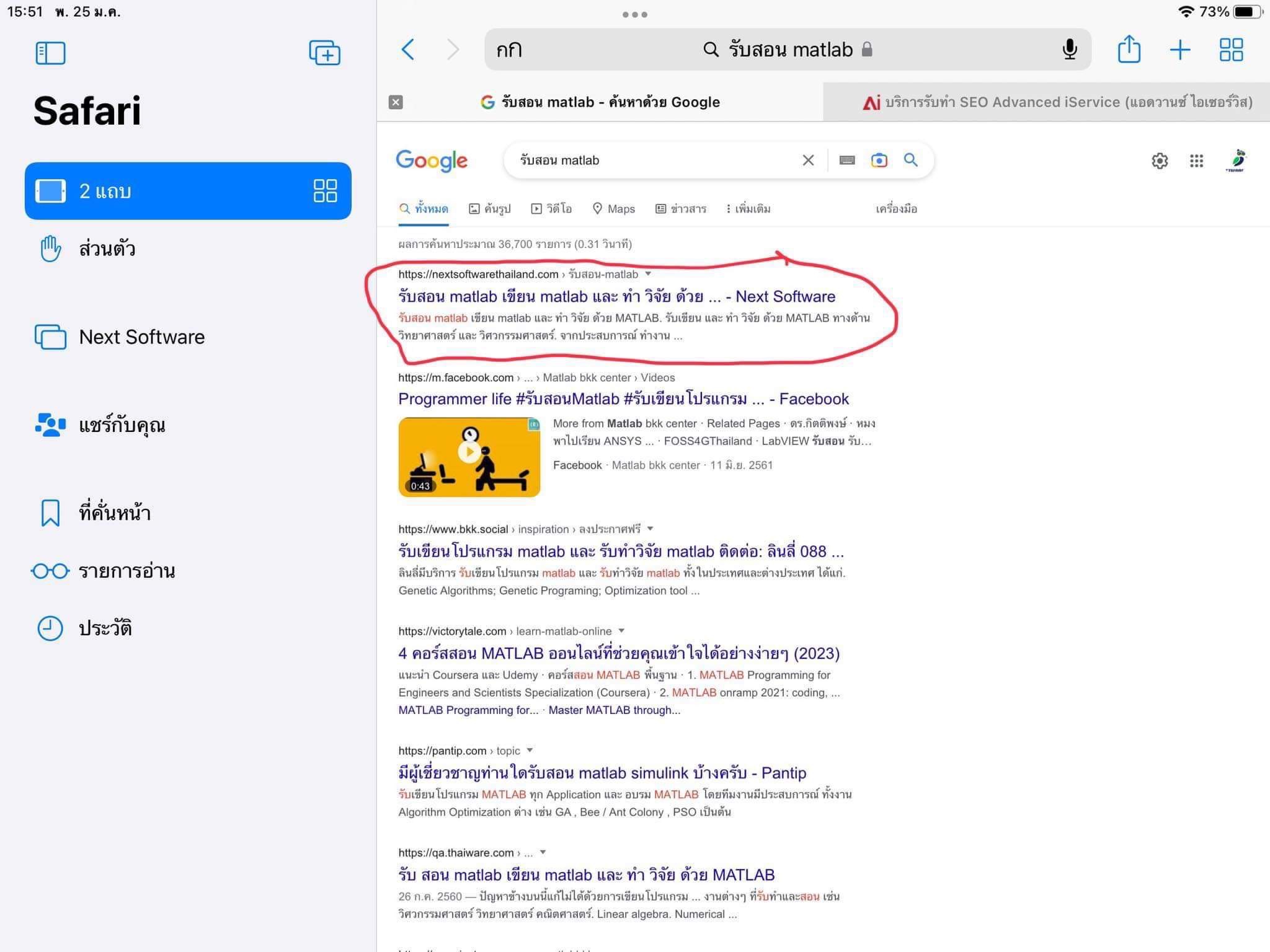The image size is (1270, 952).
Task: Open the Next Software tab group
Action: click(x=141, y=337)
